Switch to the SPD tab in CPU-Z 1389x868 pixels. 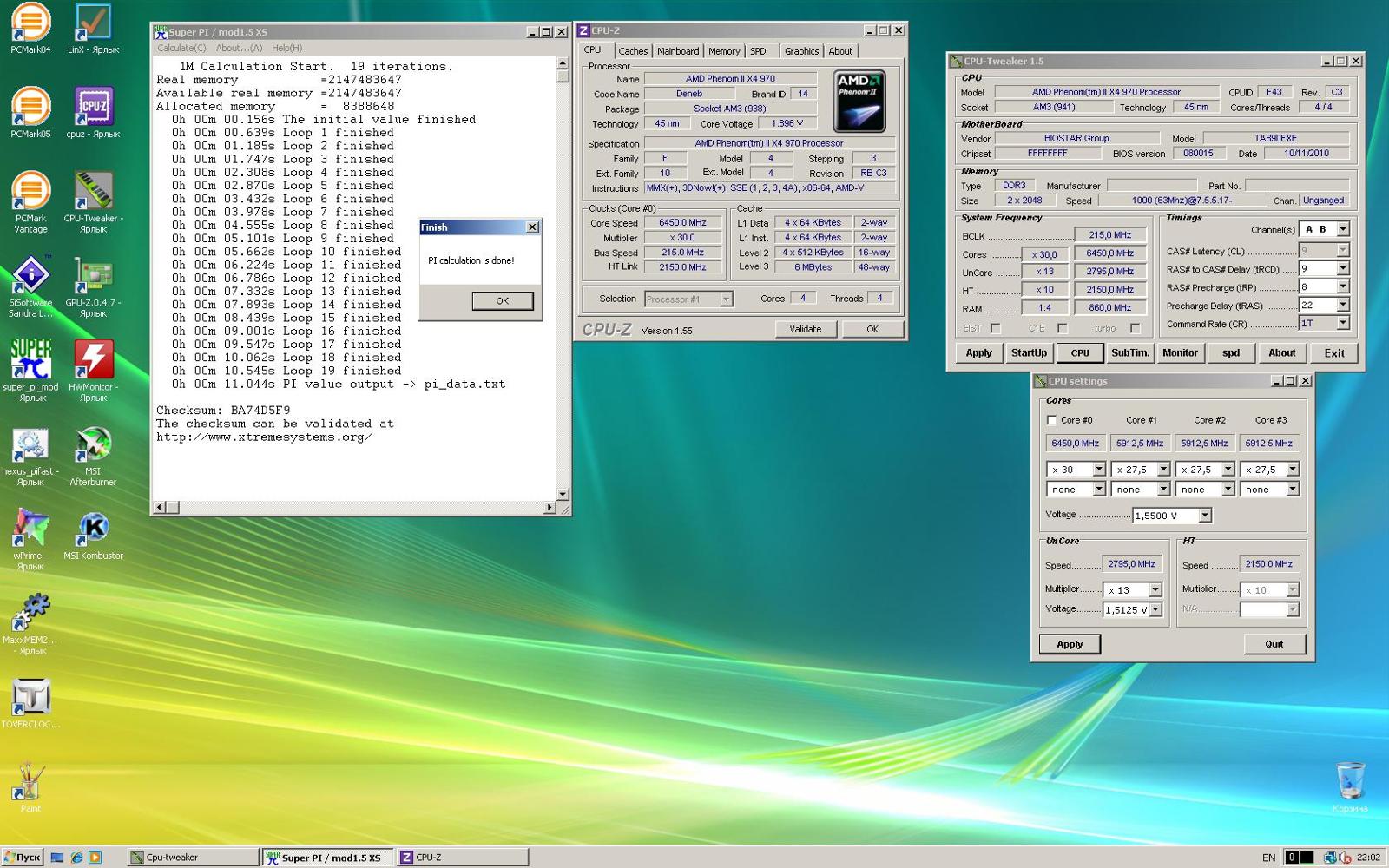click(759, 51)
